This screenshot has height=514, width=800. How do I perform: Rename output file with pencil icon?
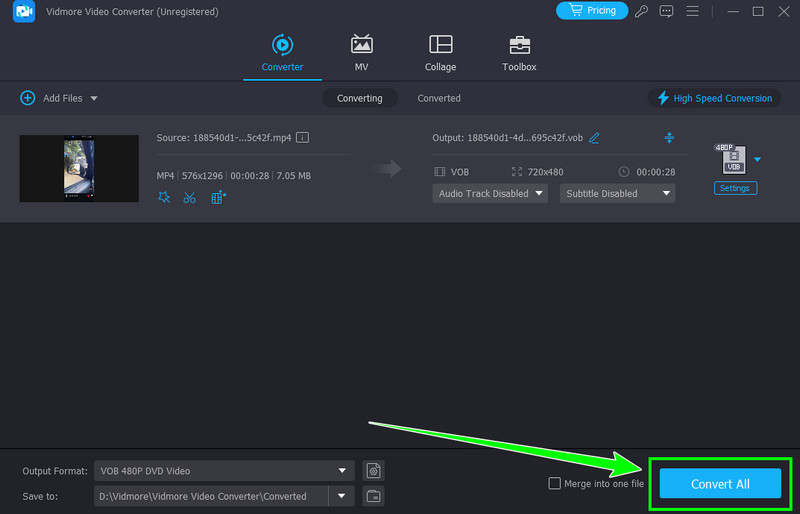pyautogui.click(x=595, y=137)
